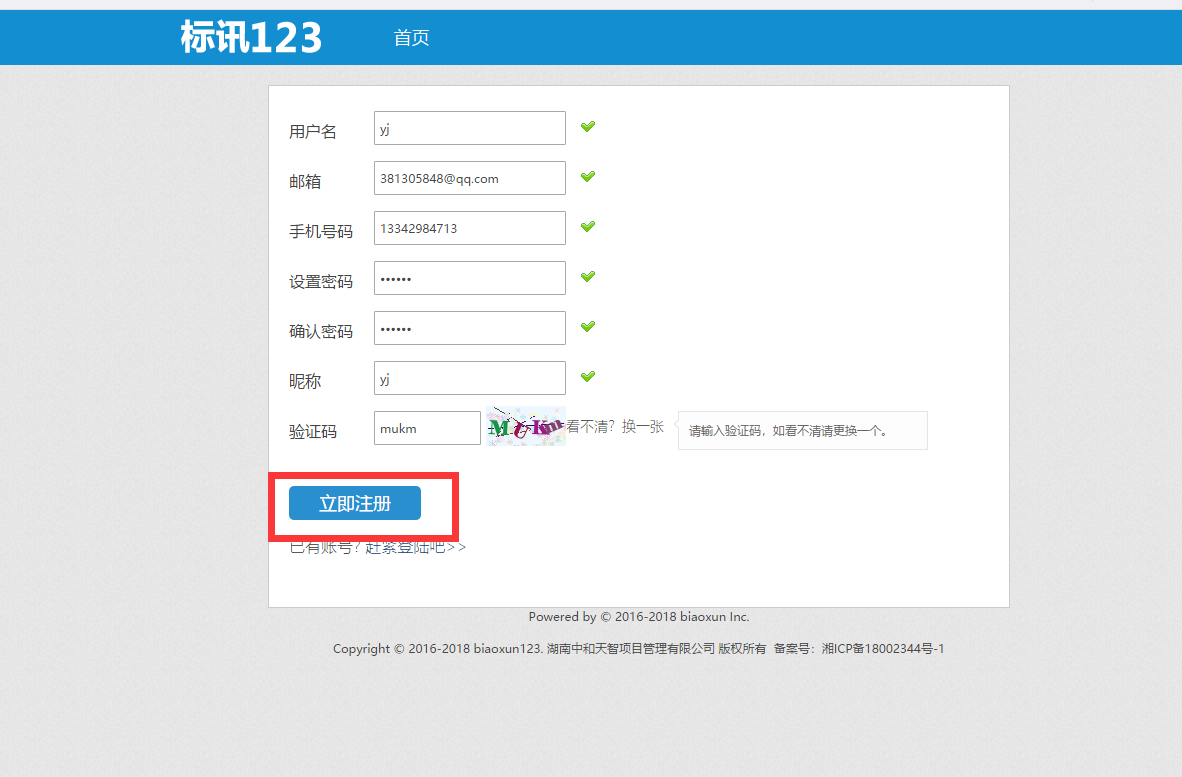Click green checkmark beside 邮箱

pyautogui.click(x=588, y=176)
